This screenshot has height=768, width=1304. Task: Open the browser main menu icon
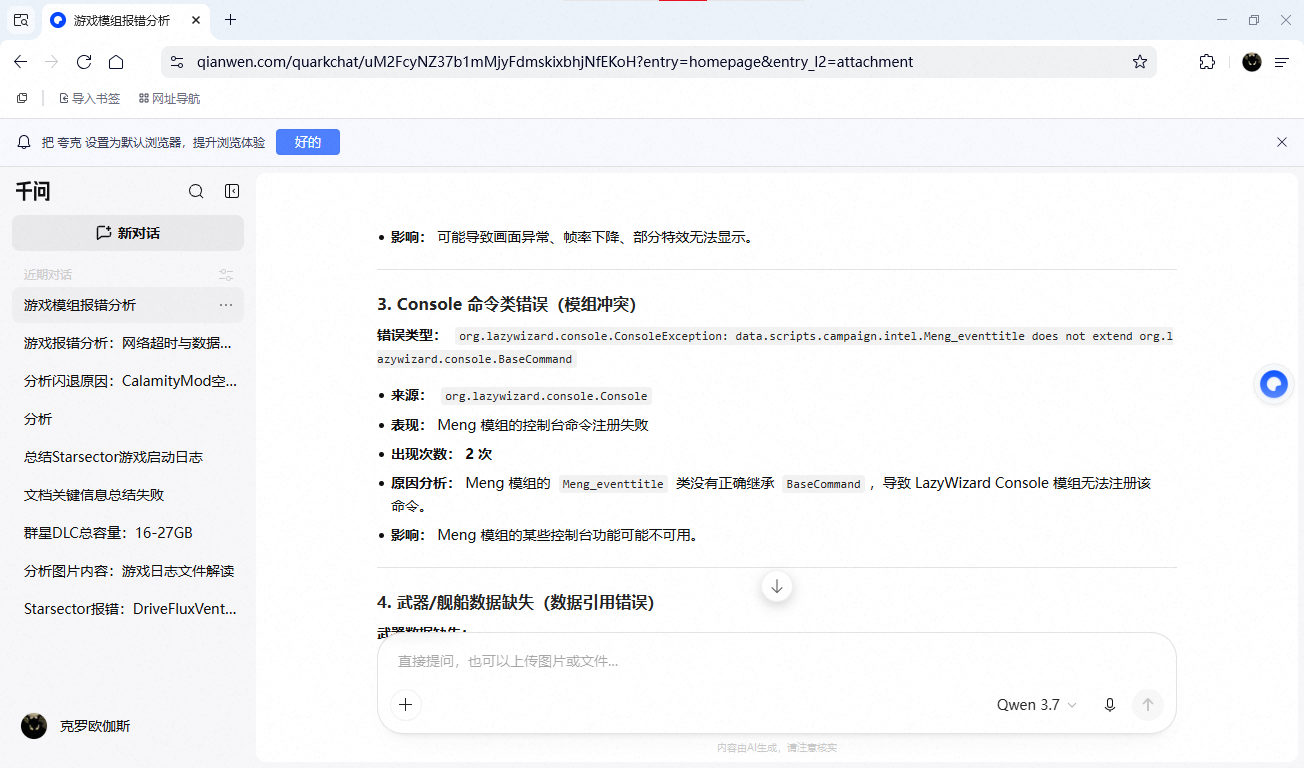1282,62
